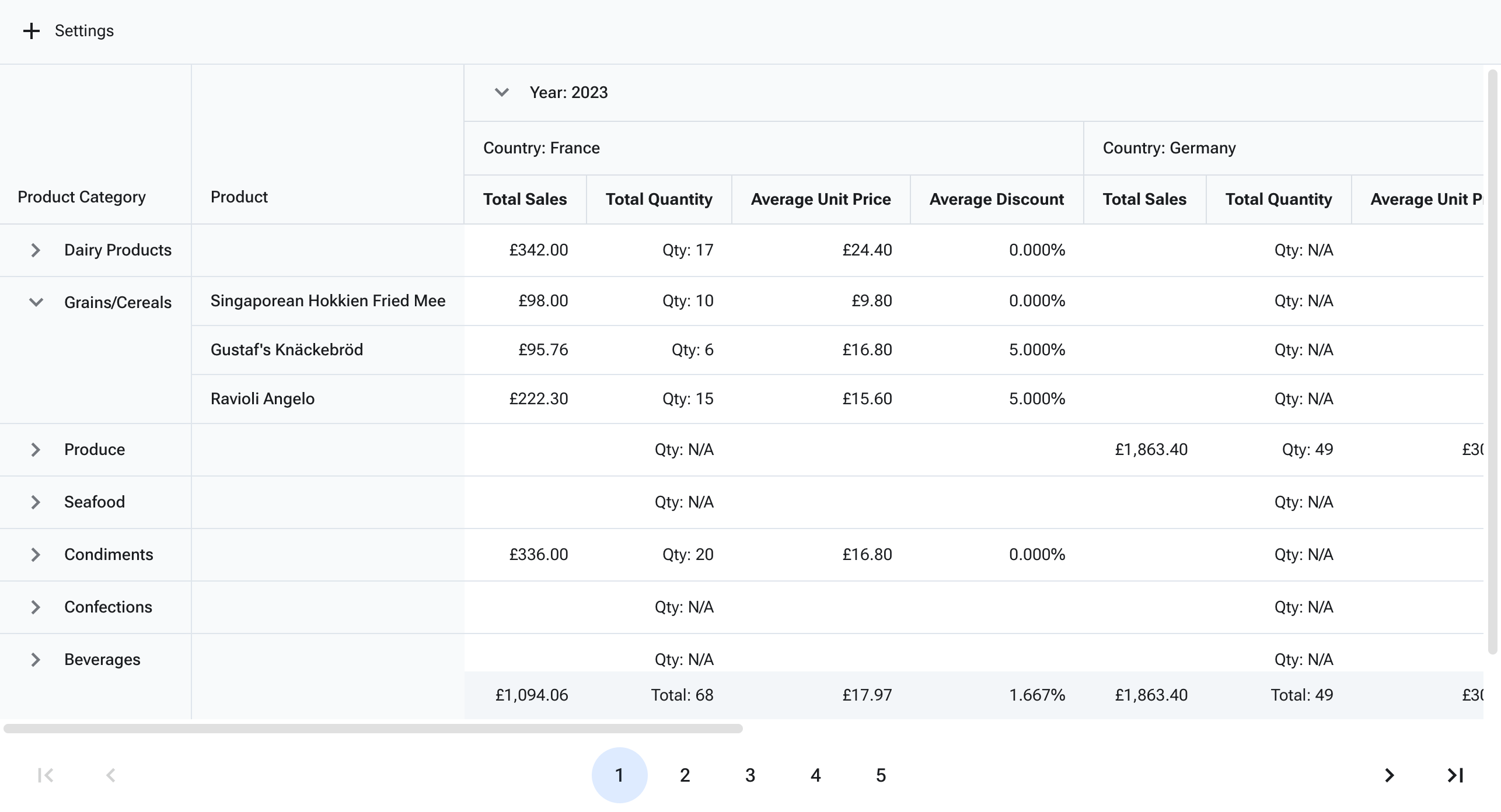Expand the Seafood category chevron
The width and height of the screenshot is (1501, 812).
(36, 502)
